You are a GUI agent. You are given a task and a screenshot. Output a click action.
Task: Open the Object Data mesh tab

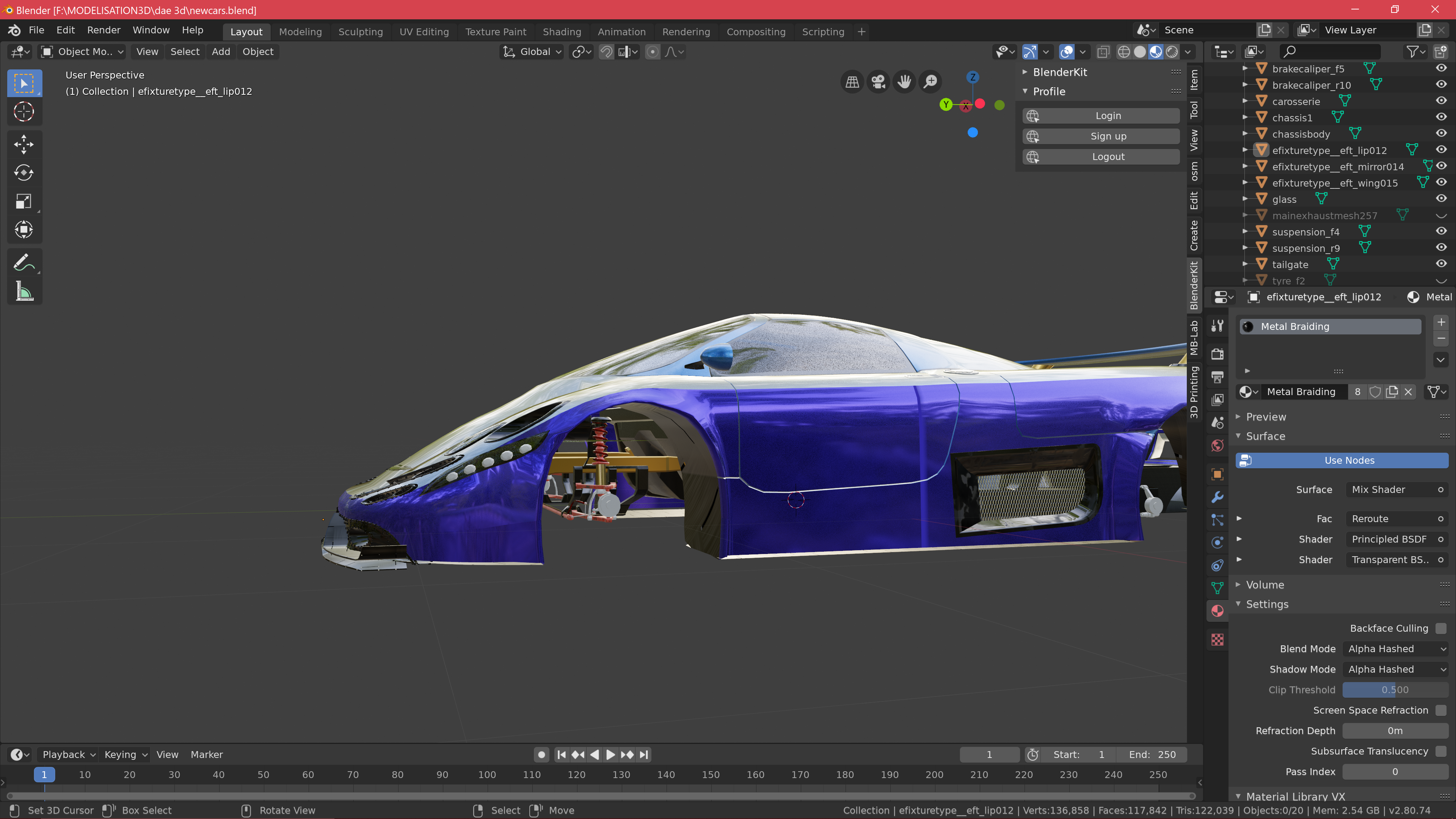point(1218,588)
